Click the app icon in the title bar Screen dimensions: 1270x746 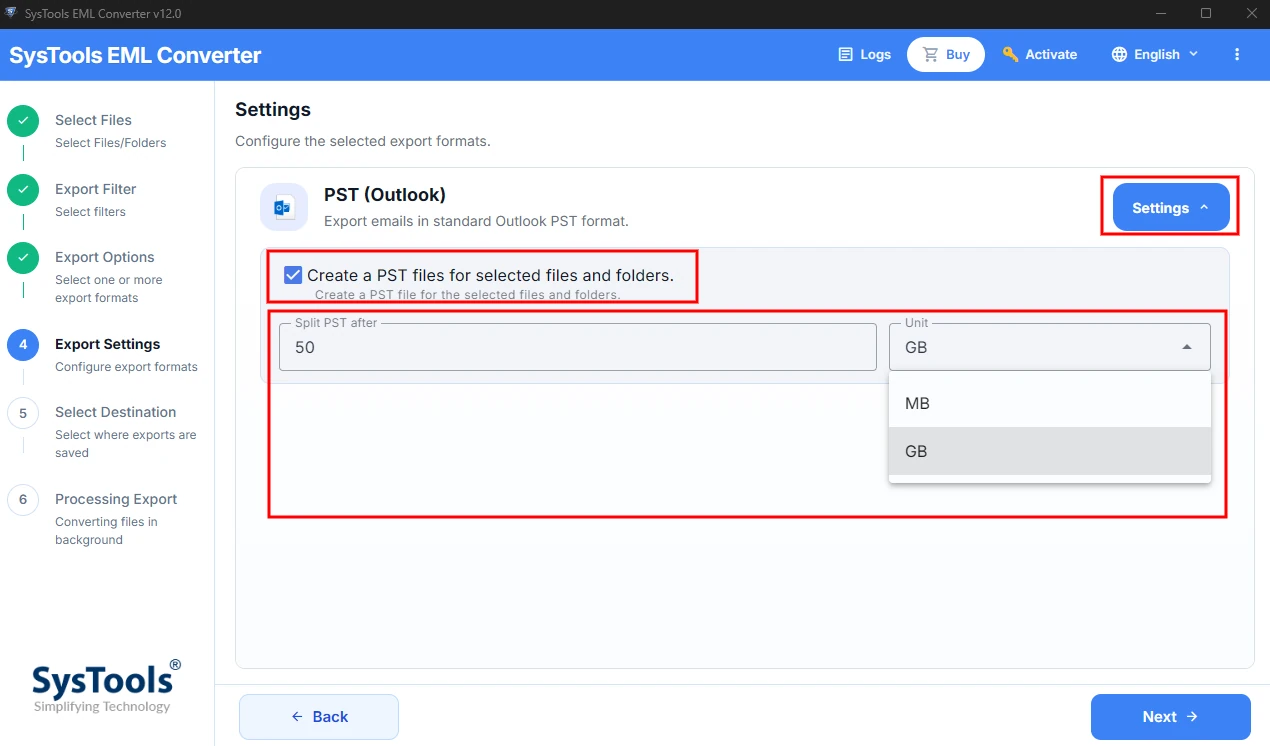[x=12, y=13]
